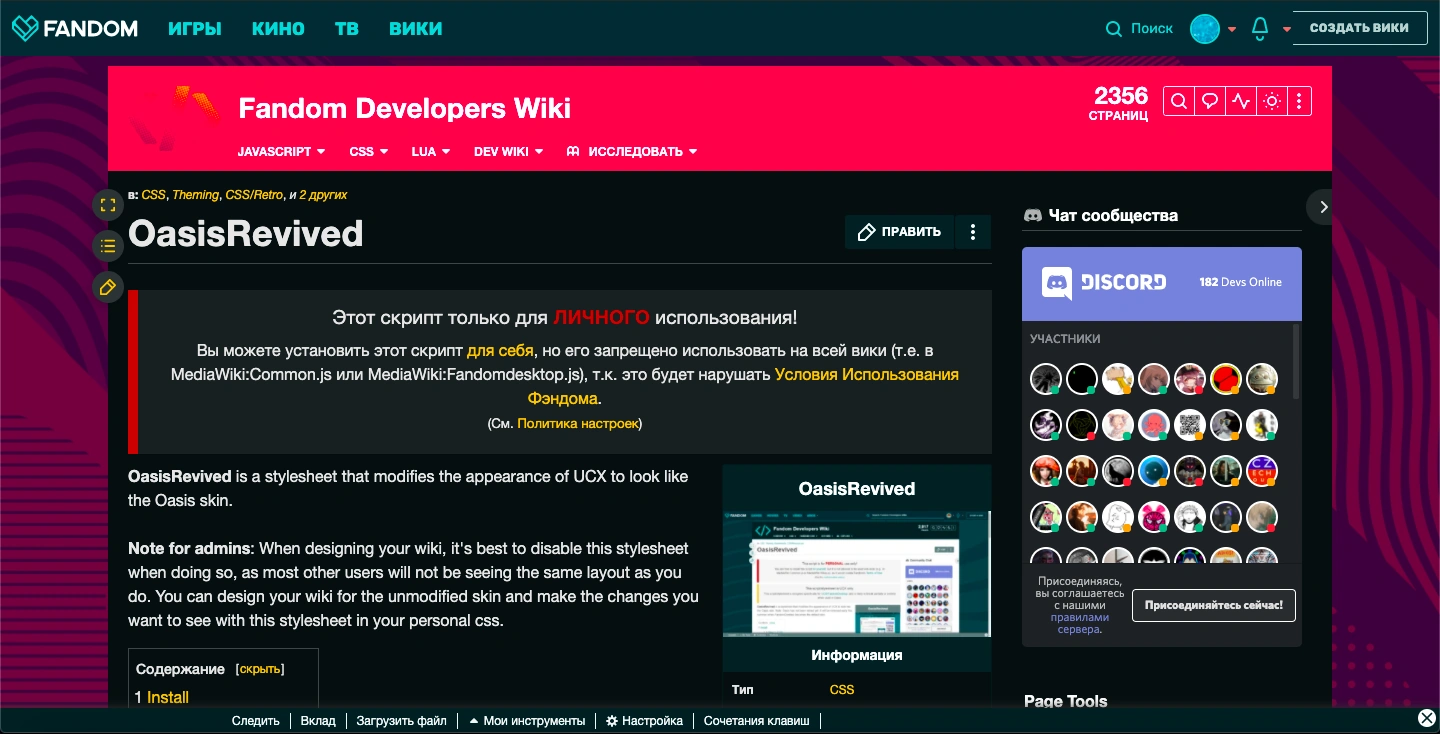The image size is (1440, 734).
Task: Click the gear icon labeled Настройка
Action: click(x=612, y=720)
